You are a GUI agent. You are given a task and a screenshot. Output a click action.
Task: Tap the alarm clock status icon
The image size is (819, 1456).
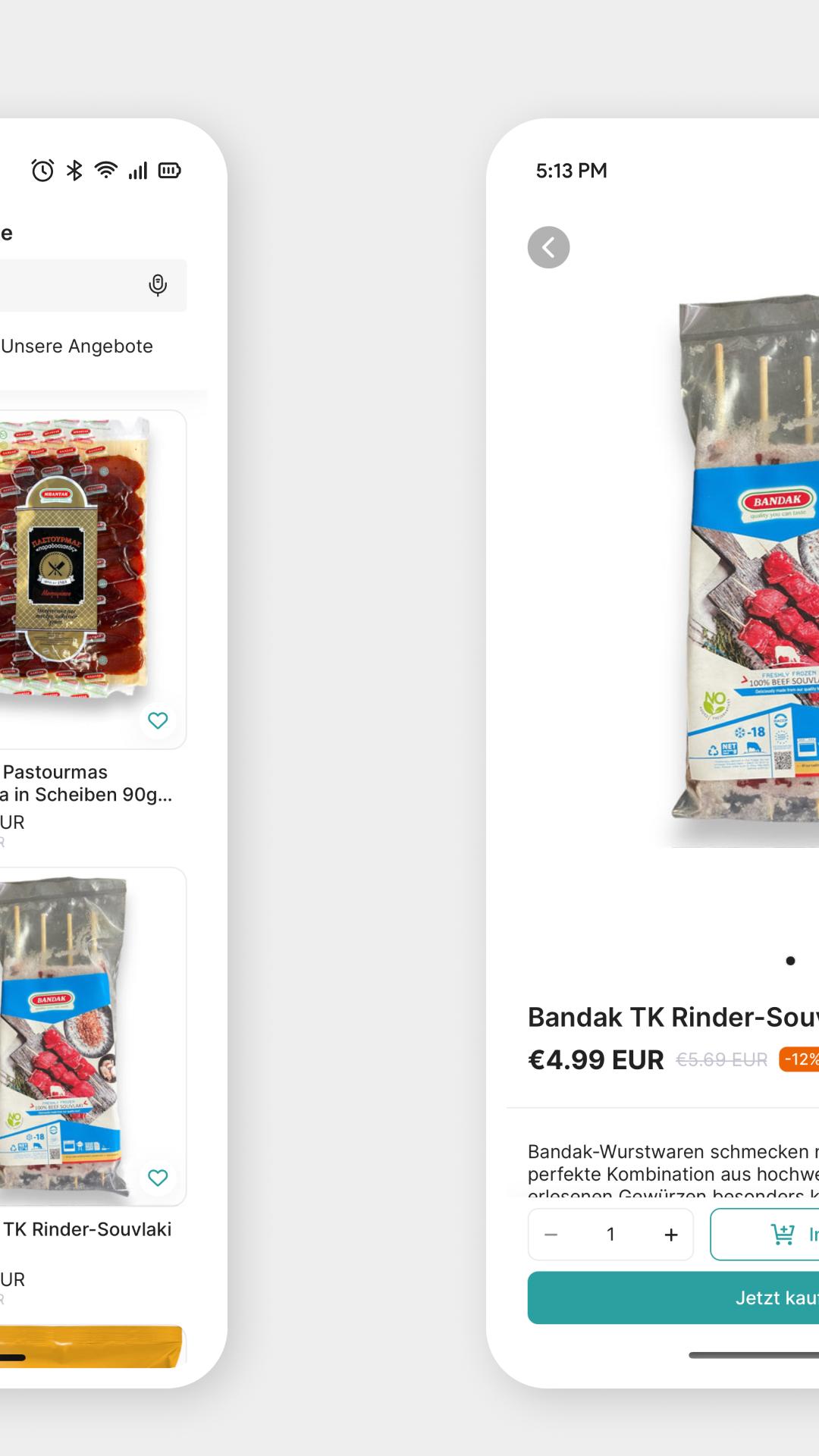click(x=42, y=171)
